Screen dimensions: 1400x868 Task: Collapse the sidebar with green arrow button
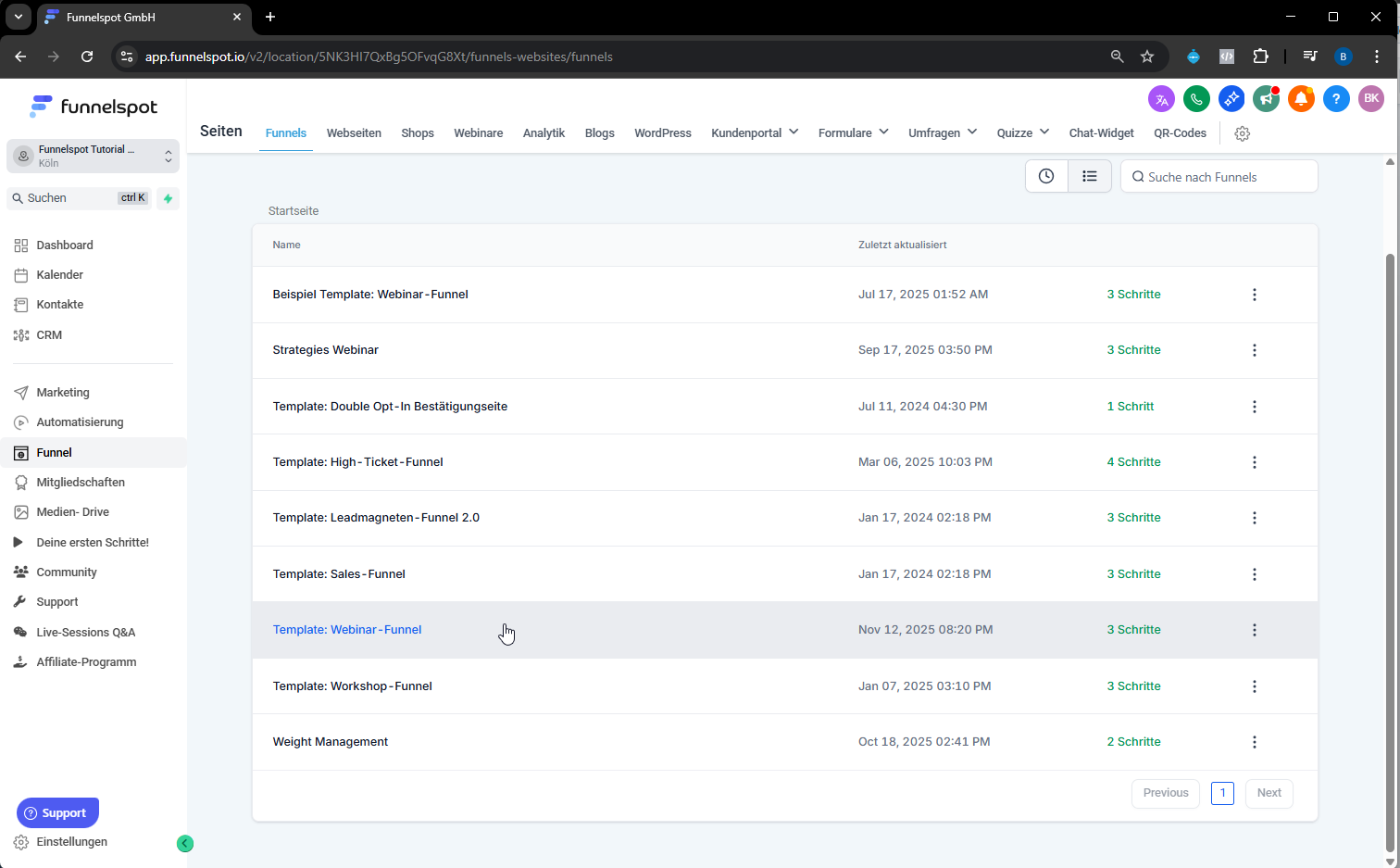pos(185,843)
